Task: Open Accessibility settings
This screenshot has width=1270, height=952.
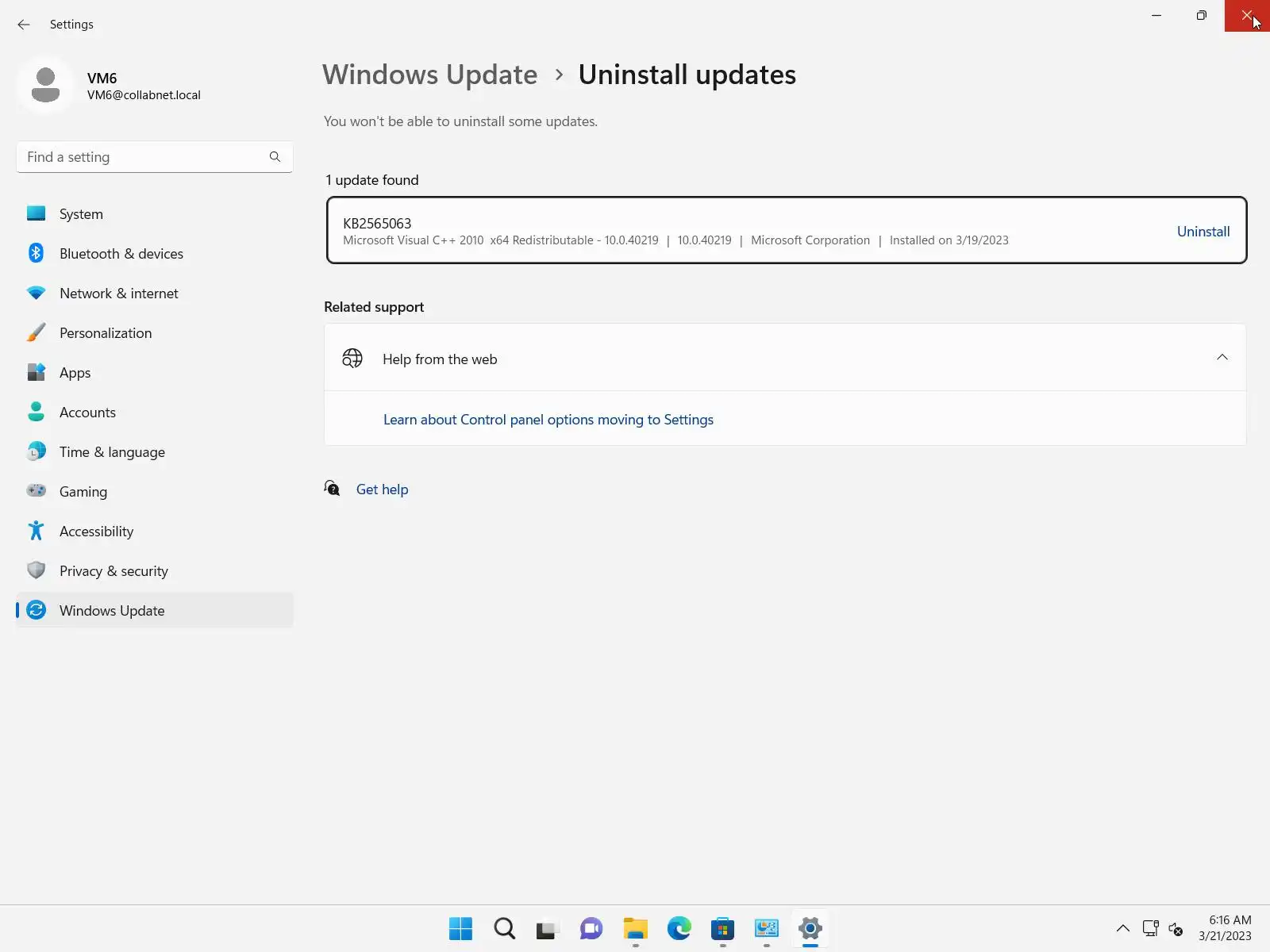Action: point(155,531)
